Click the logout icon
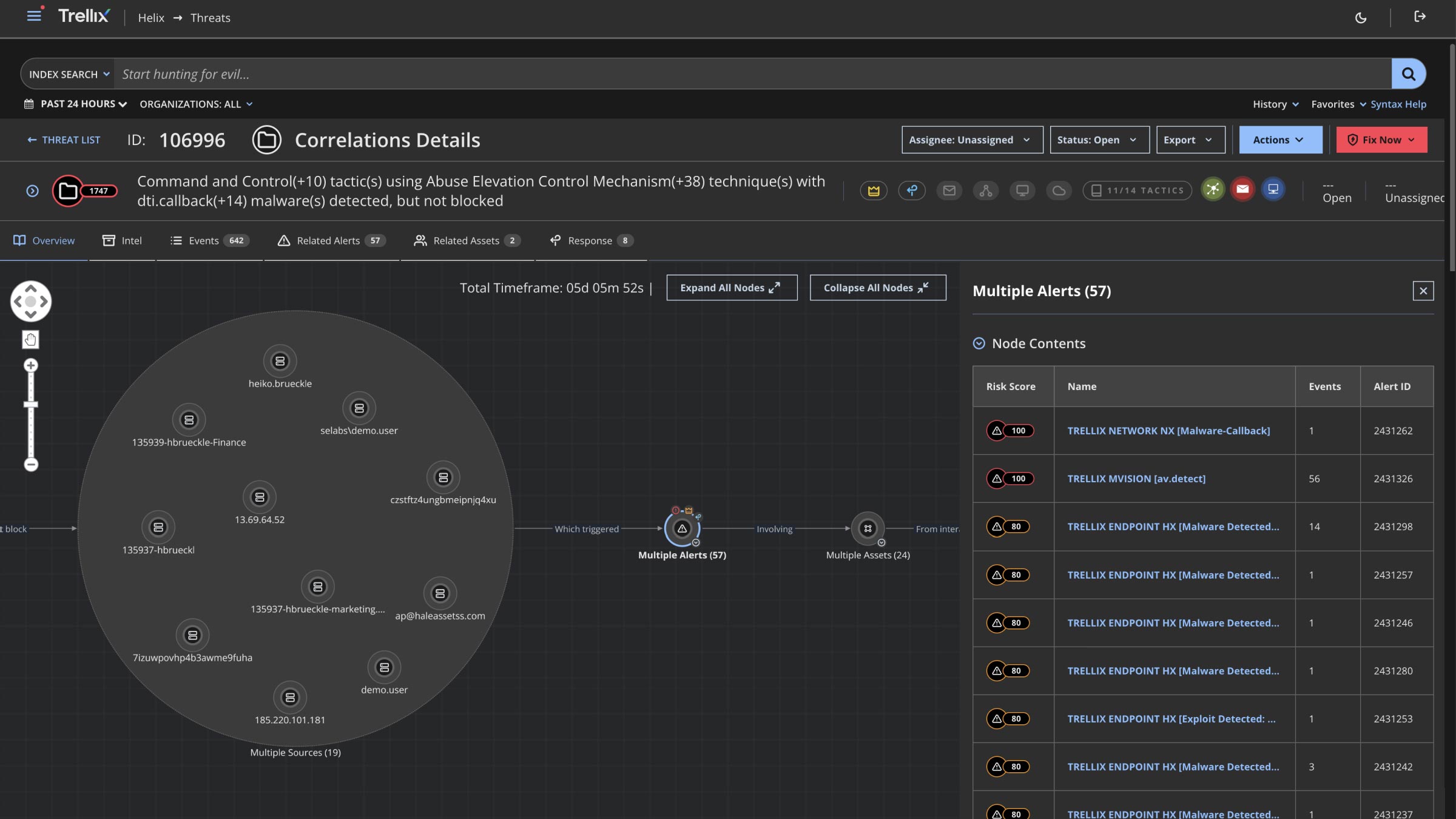 (1420, 16)
